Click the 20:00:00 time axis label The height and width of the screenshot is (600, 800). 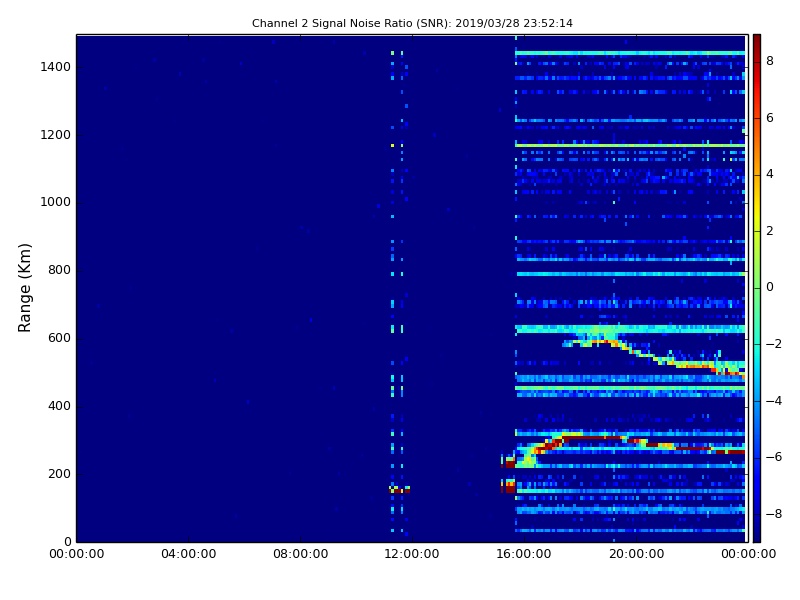[x=636, y=554]
